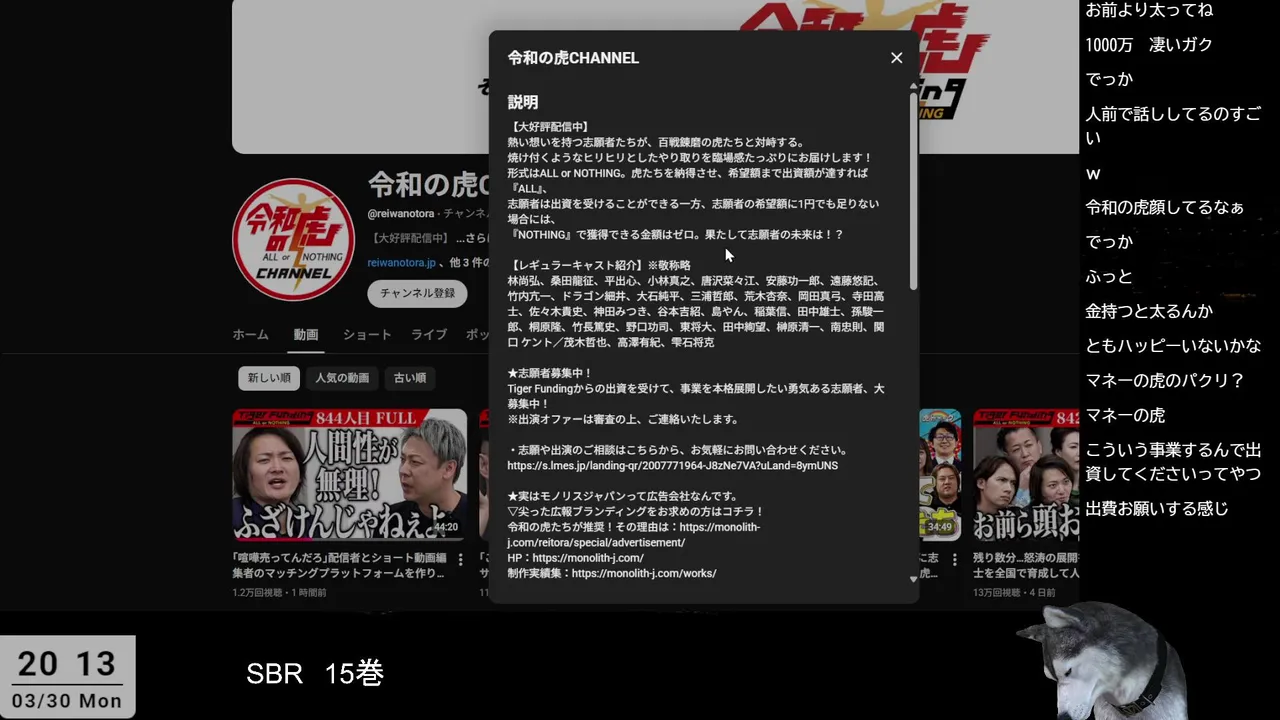The image size is (1280, 720).
Task: Open the monolith-j.com/works link
Action: click(x=643, y=574)
